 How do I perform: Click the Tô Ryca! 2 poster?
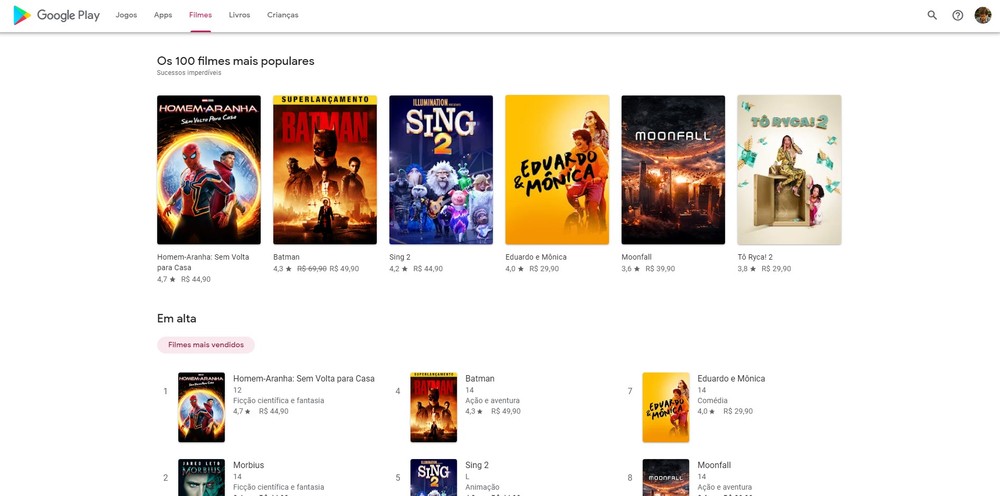[789, 170]
